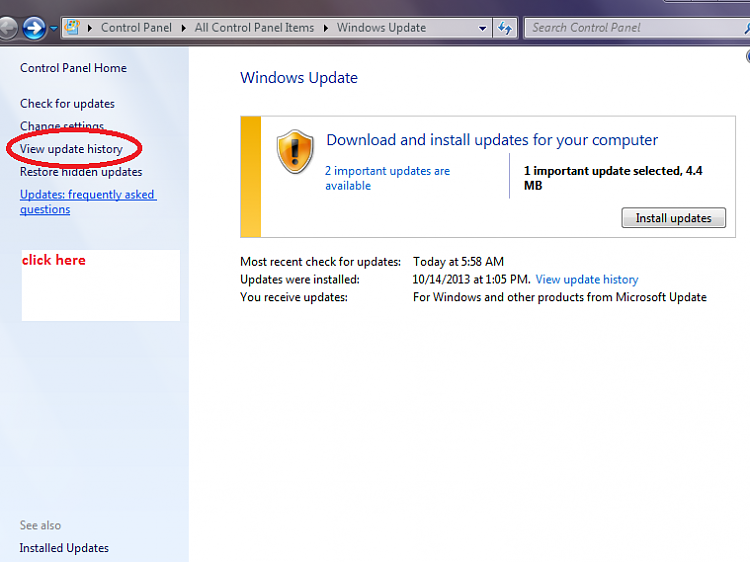Open Restore hidden updates
Screen dimensions: 750x562
pyautogui.click(x=81, y=172)
